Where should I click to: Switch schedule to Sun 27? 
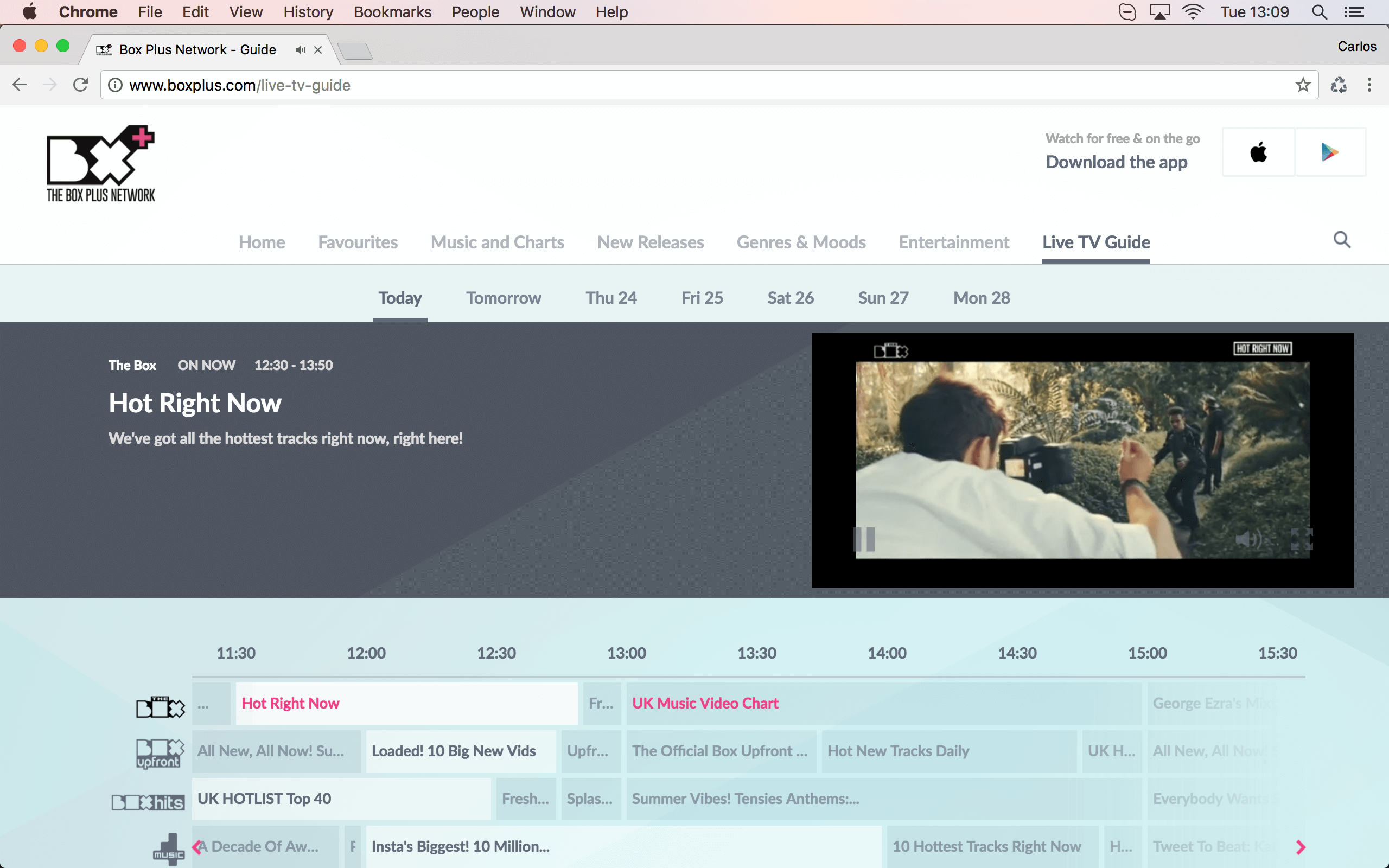[883, 298]
